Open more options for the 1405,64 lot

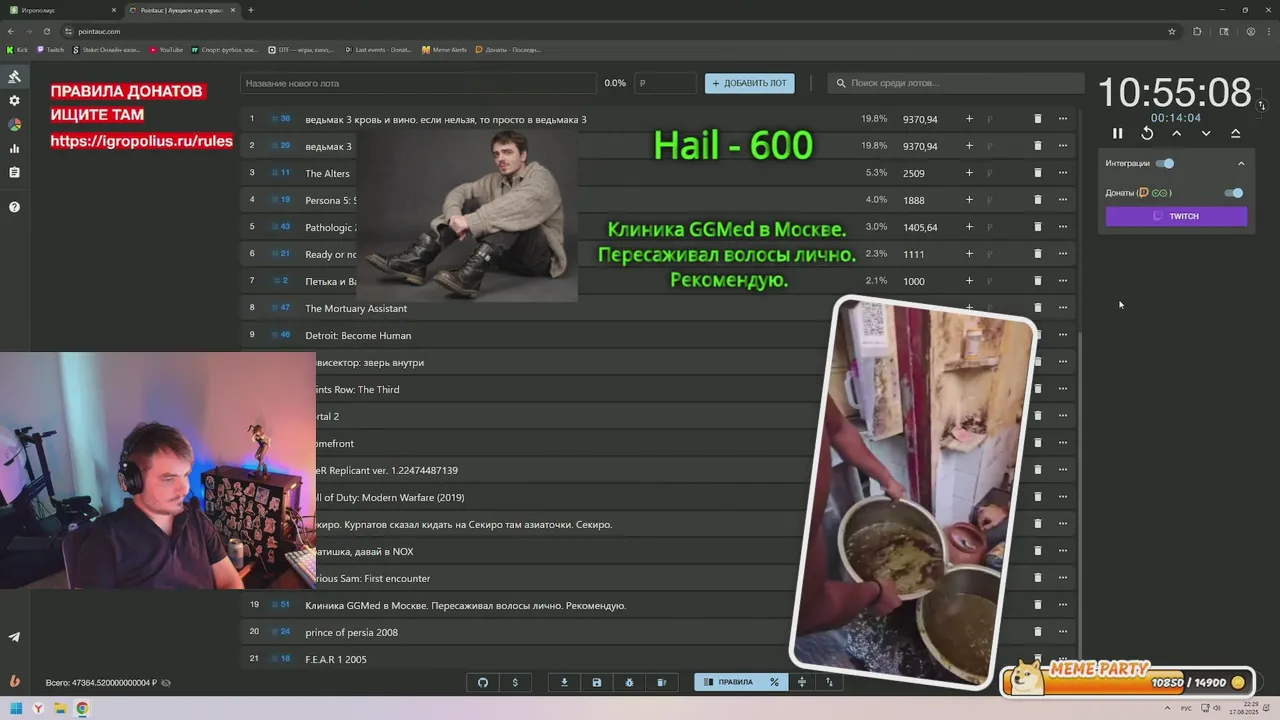(x=1063, y=227)
